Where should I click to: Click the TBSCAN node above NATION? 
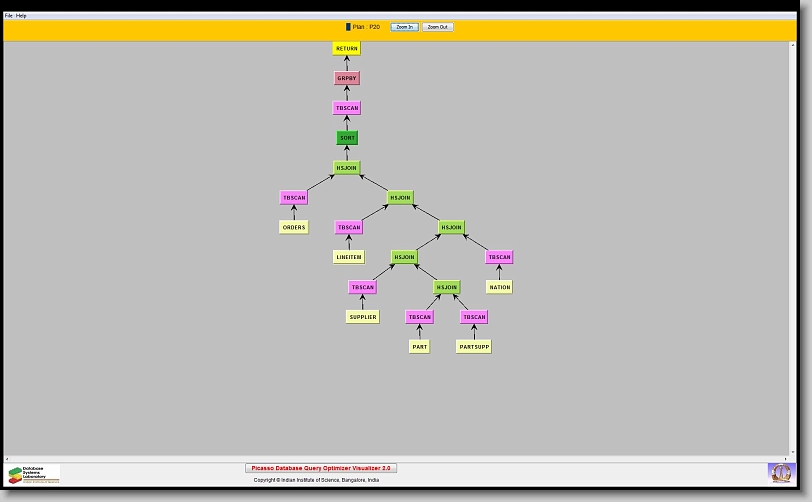pyautogui.click(x=499, y=257)
